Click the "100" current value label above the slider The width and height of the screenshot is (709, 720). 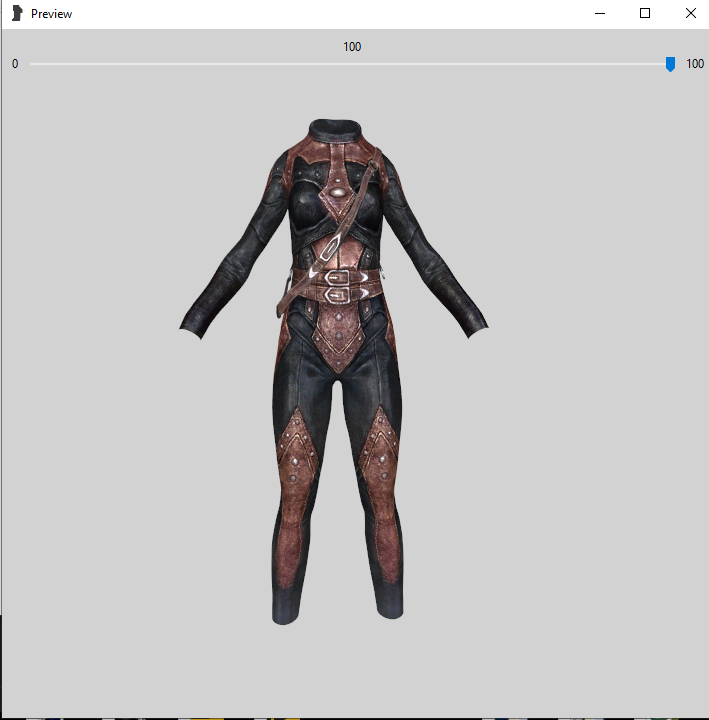coord(352,47)
